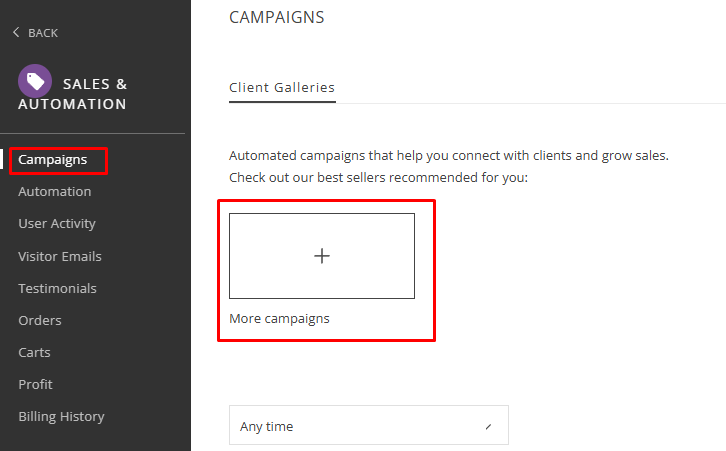Click the CAMPAIGNS page heading

pyautogui.click(x=276, y=17)
